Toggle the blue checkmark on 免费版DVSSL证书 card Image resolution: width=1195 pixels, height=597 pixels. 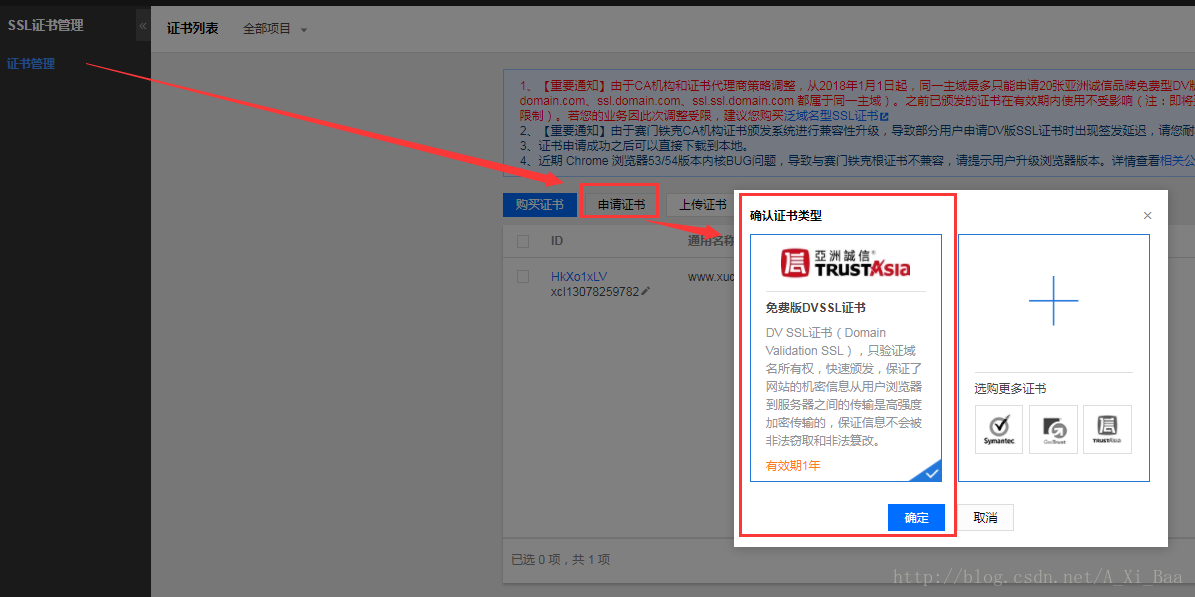(x=930, y=471)
